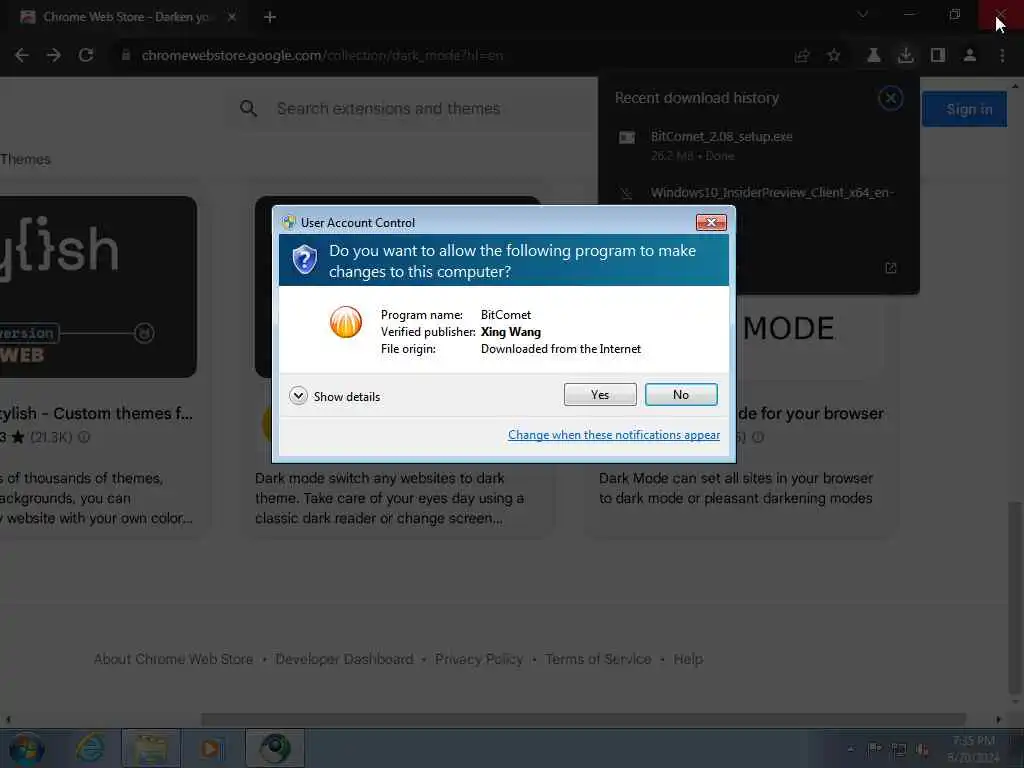Open Terms of Service footer link
Viewport: 1024px width, 768px height.
tap(598, 659)
